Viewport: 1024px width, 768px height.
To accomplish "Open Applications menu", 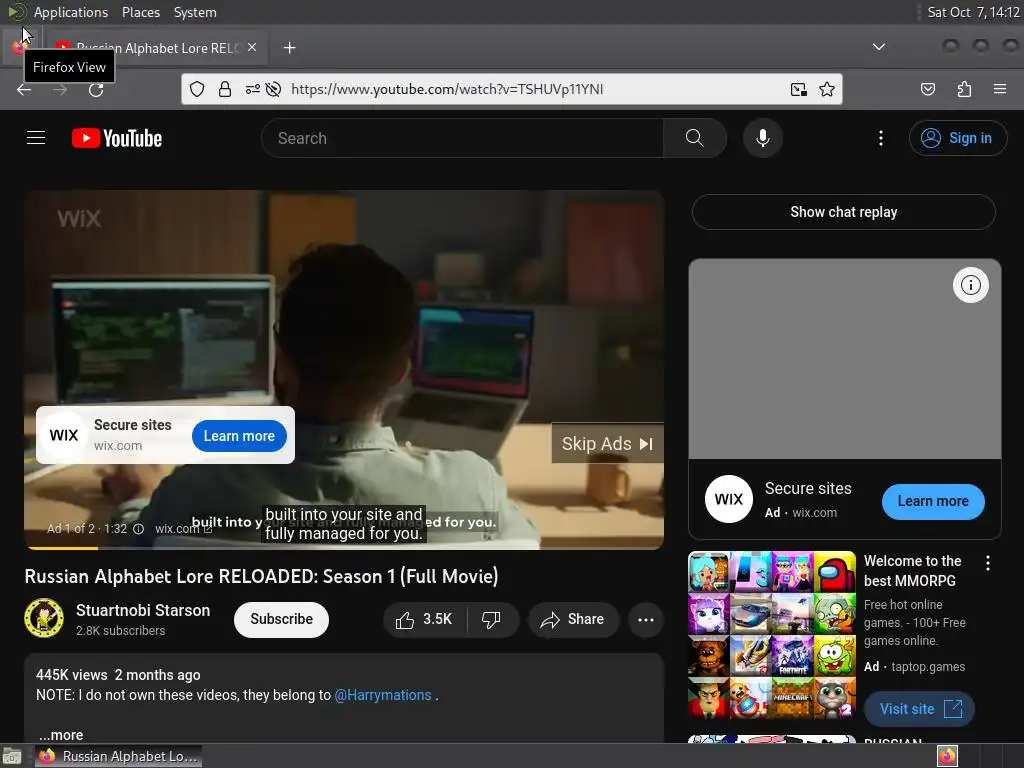I will point(71,12).
